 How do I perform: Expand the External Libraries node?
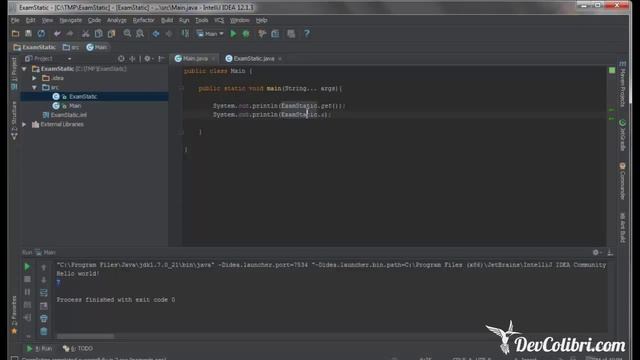pos(24,124)
